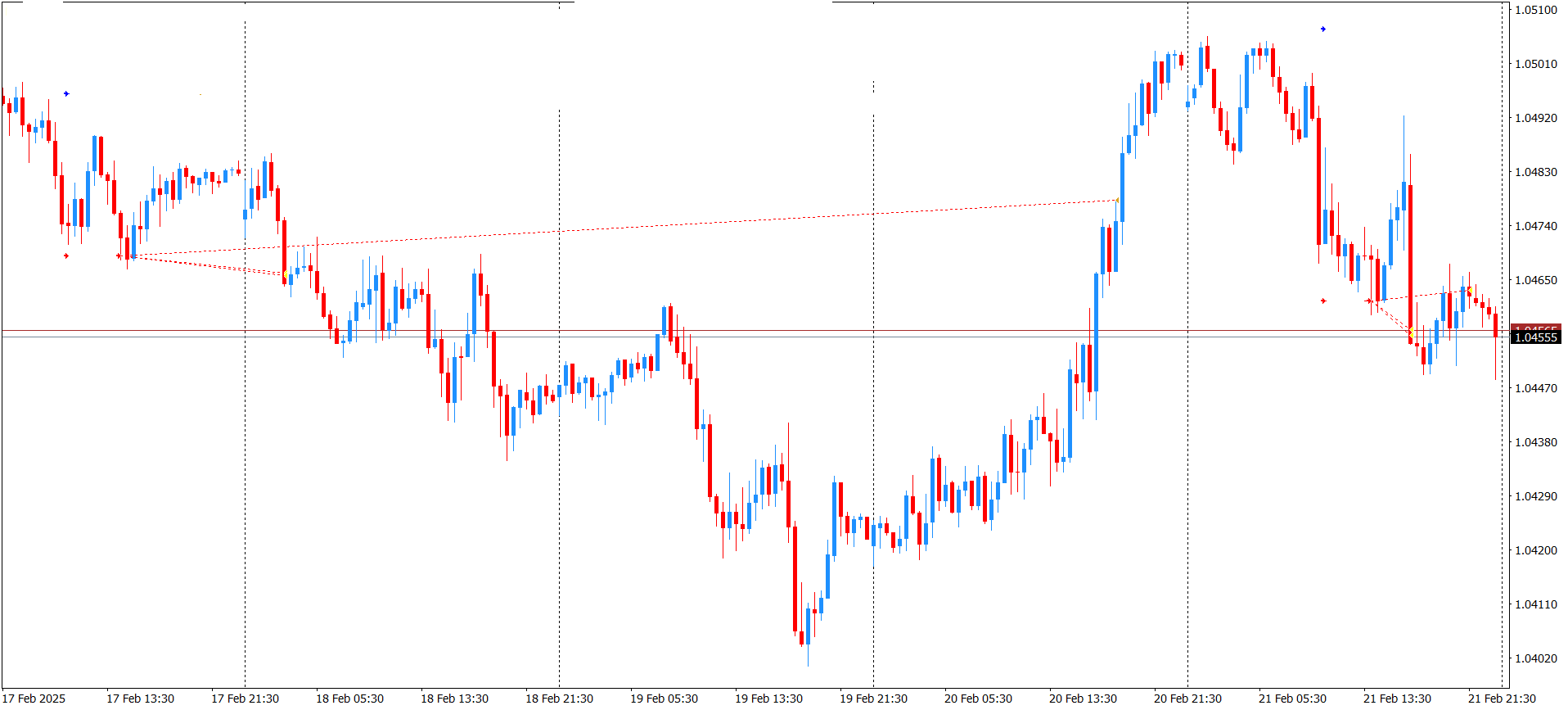The width and height of the screenshot is (1568, 710).
Task: Click the 1.04740 price axis label
Action: click(x=1536, y=226)
